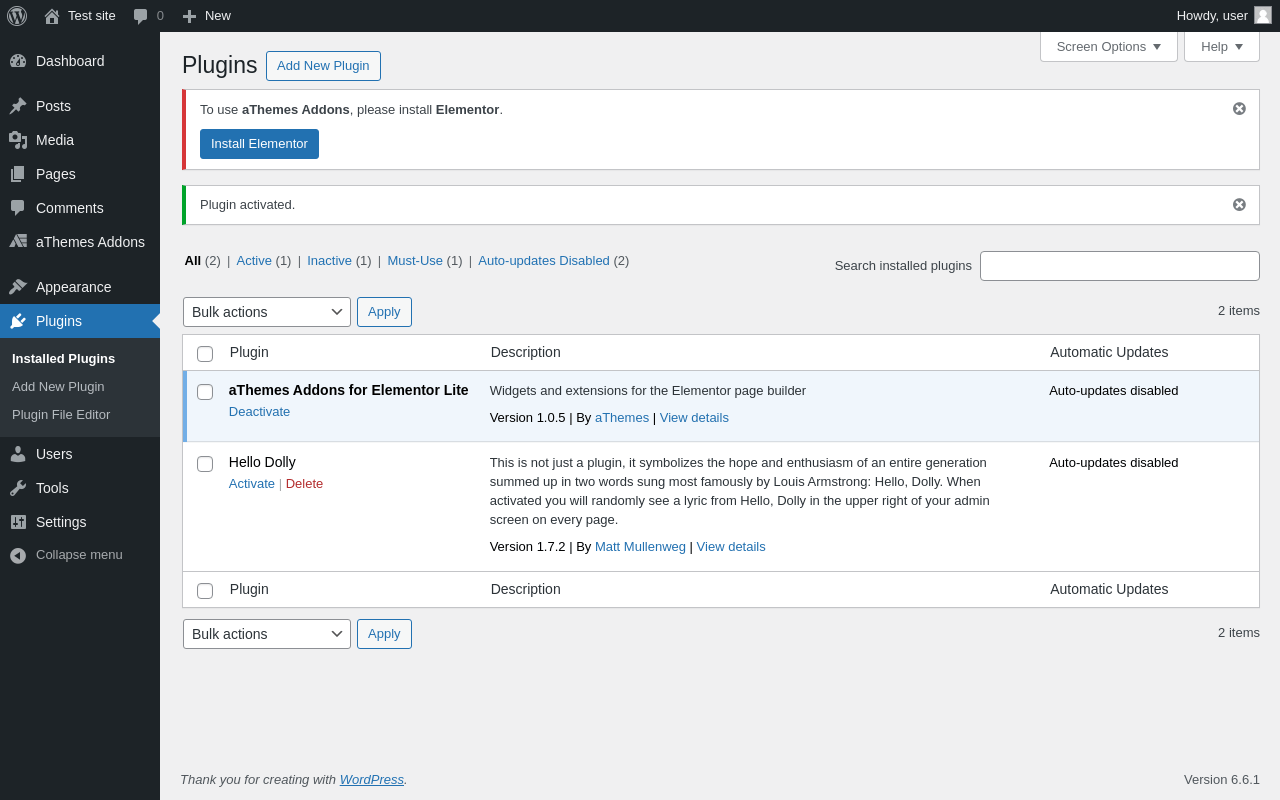This screenshot has height=800, width=1280.
Task: Deactivate the aThemes Addons plugin
Action: click(x=259, y=412)
